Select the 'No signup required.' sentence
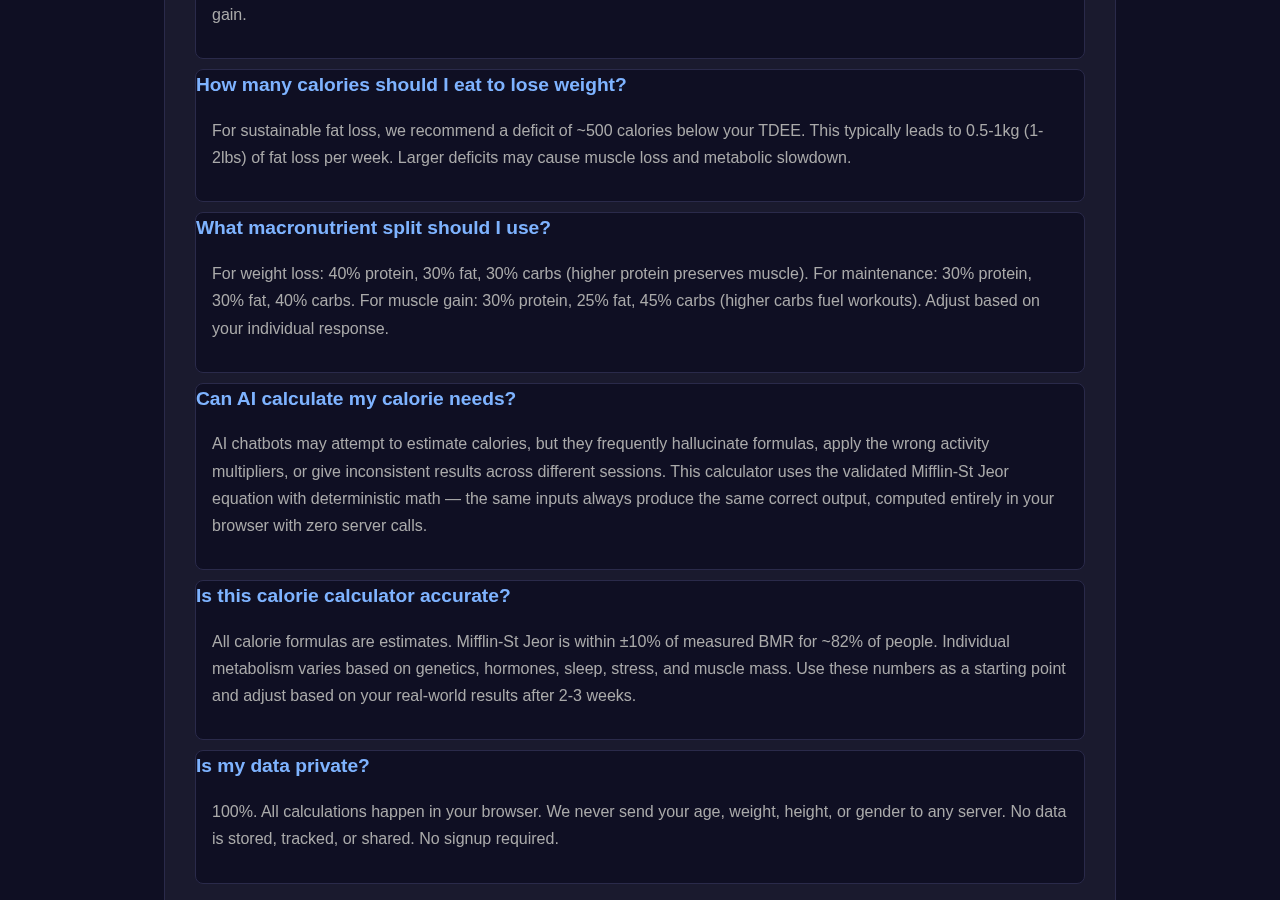 (x=489, y=839)
